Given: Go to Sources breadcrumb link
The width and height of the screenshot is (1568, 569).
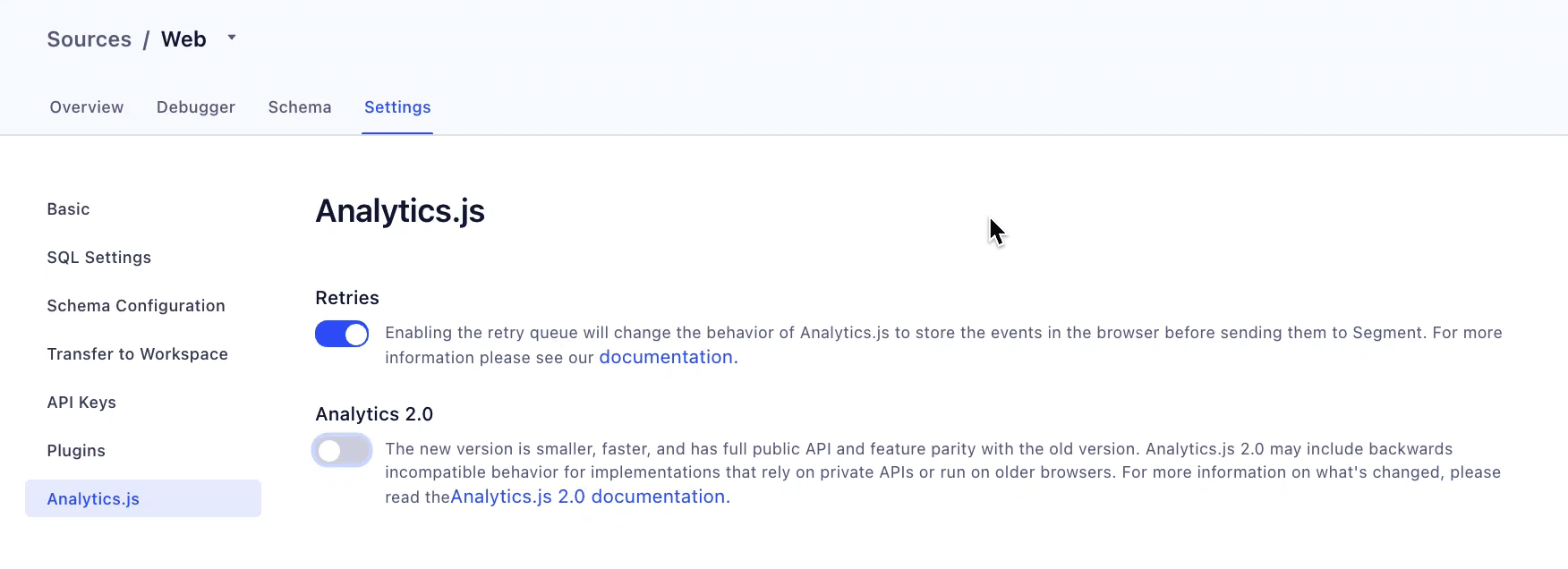Looking at the screenshot, I should pyautogui.click(x=89, y=39).
